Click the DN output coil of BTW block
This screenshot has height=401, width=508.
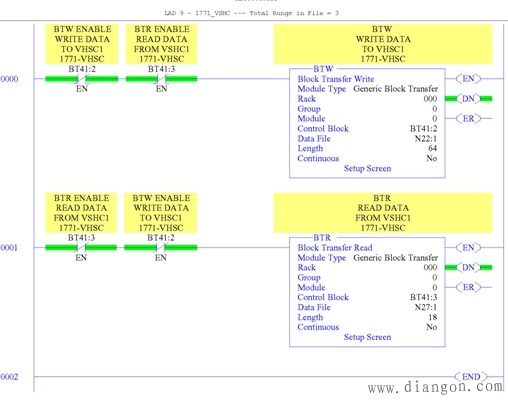[x=468, y=99]
